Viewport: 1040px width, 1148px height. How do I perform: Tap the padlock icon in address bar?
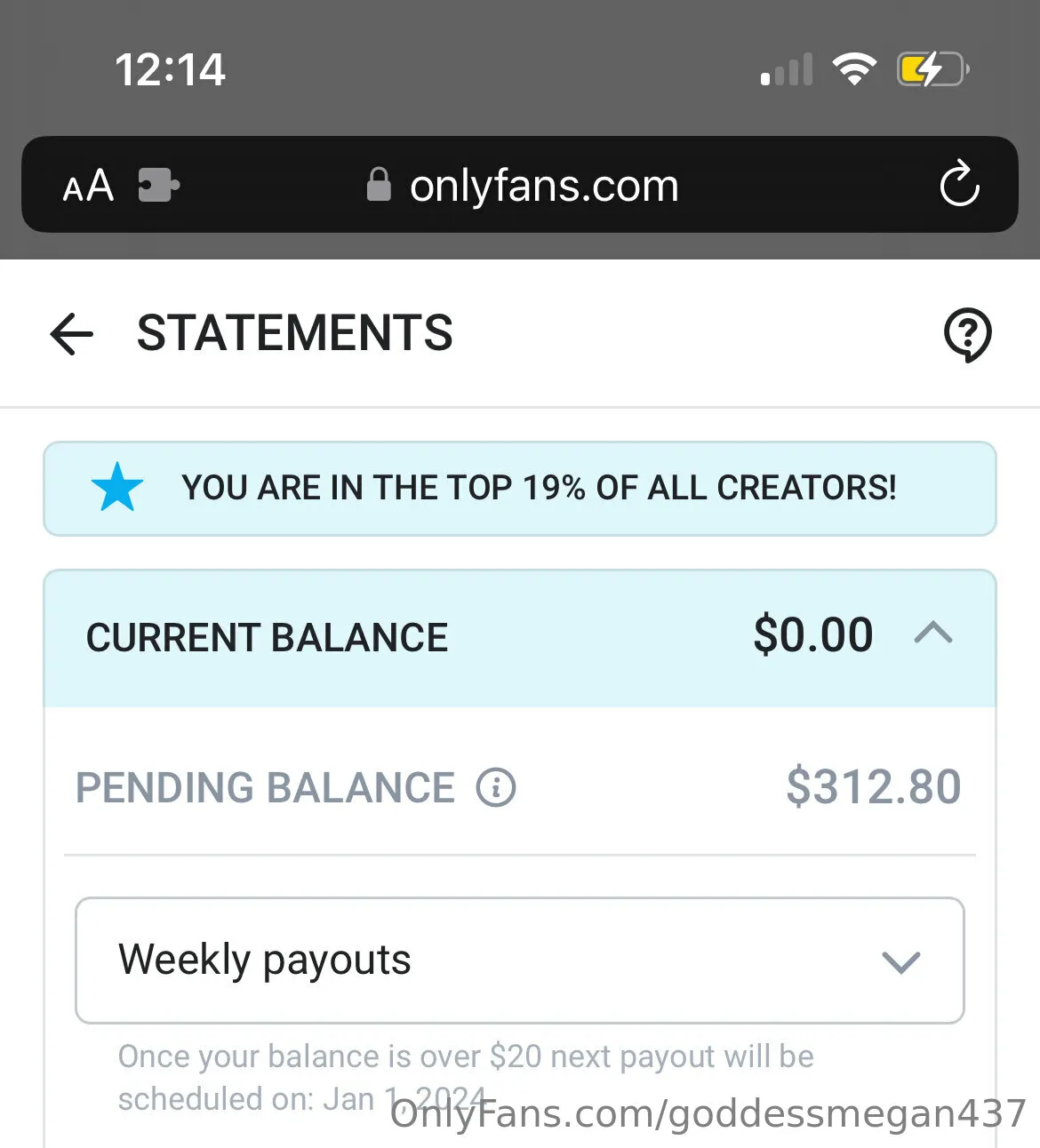click(379, 185)
